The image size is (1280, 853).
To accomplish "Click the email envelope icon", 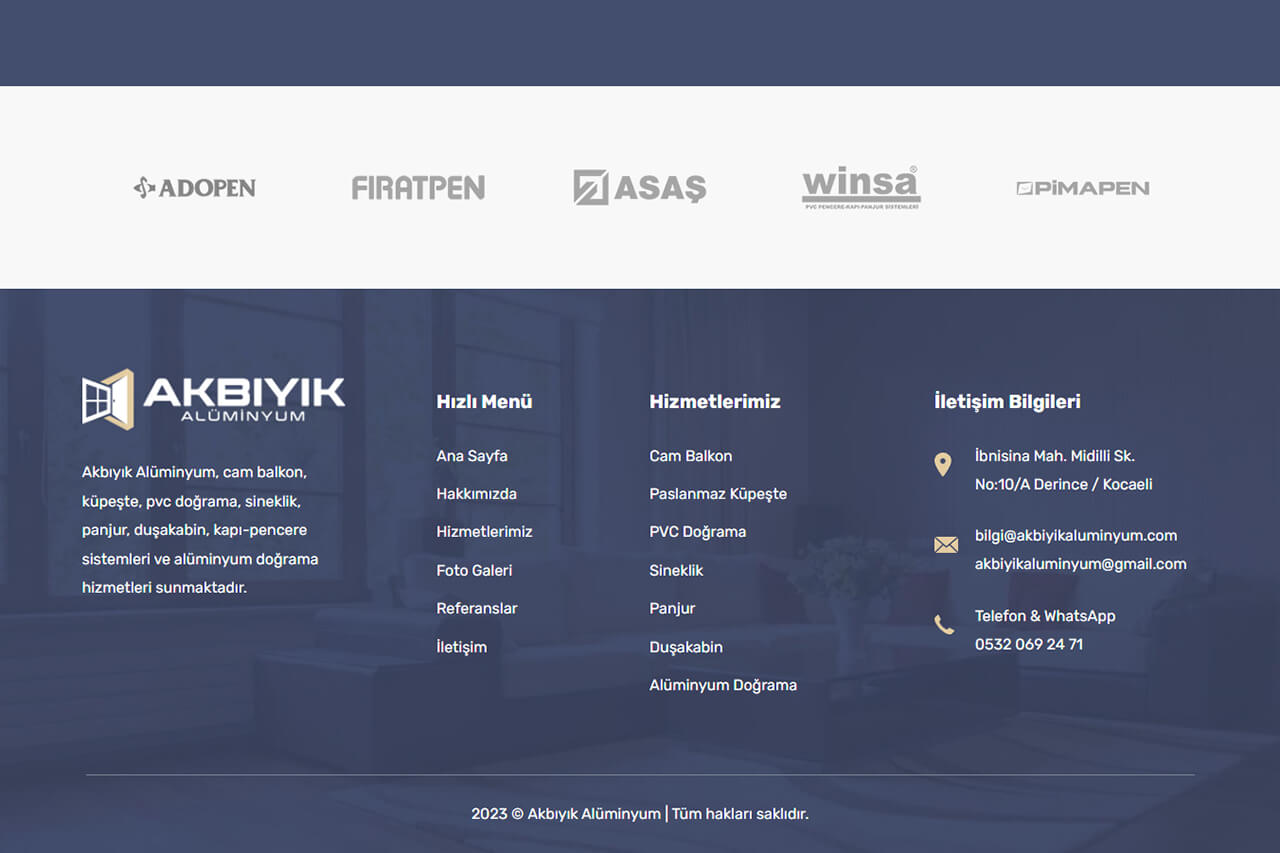I will 945,545.
